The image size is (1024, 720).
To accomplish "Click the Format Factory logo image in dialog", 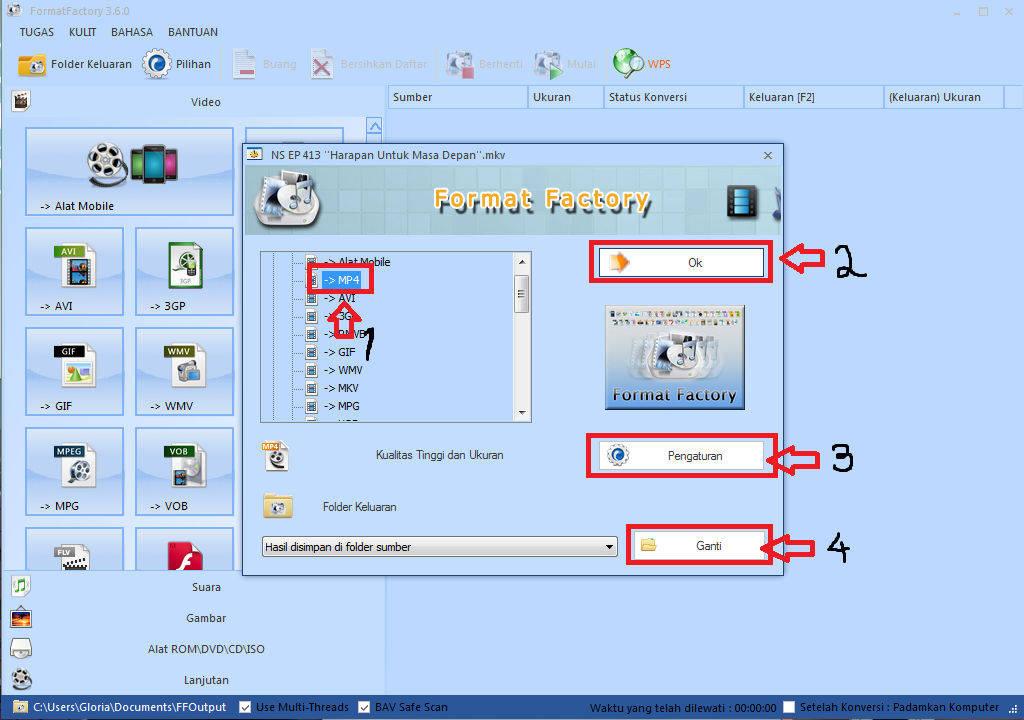I will click(x=675, y=357).
